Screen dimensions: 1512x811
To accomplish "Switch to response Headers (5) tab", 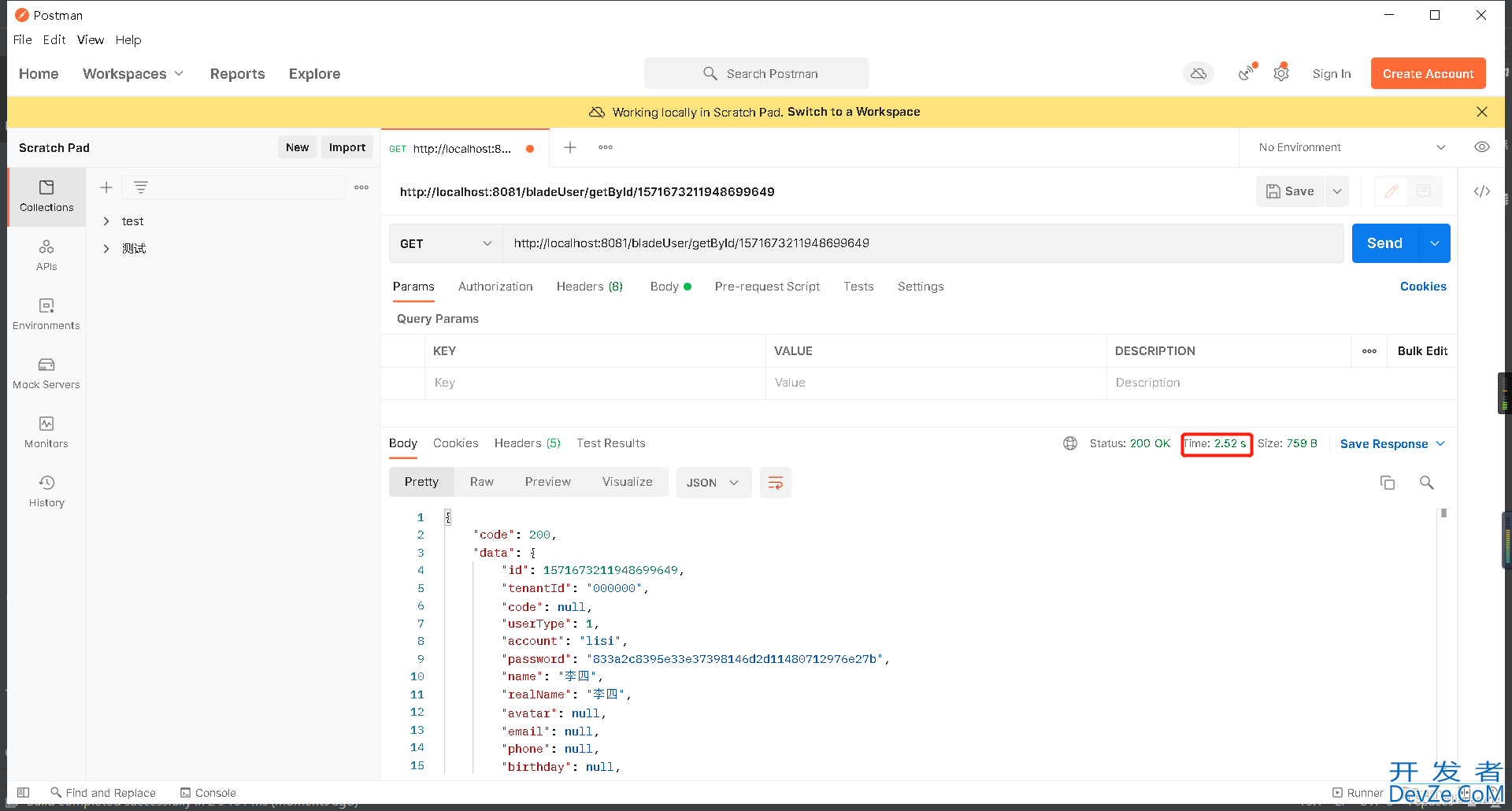I will tap(528, 443).
